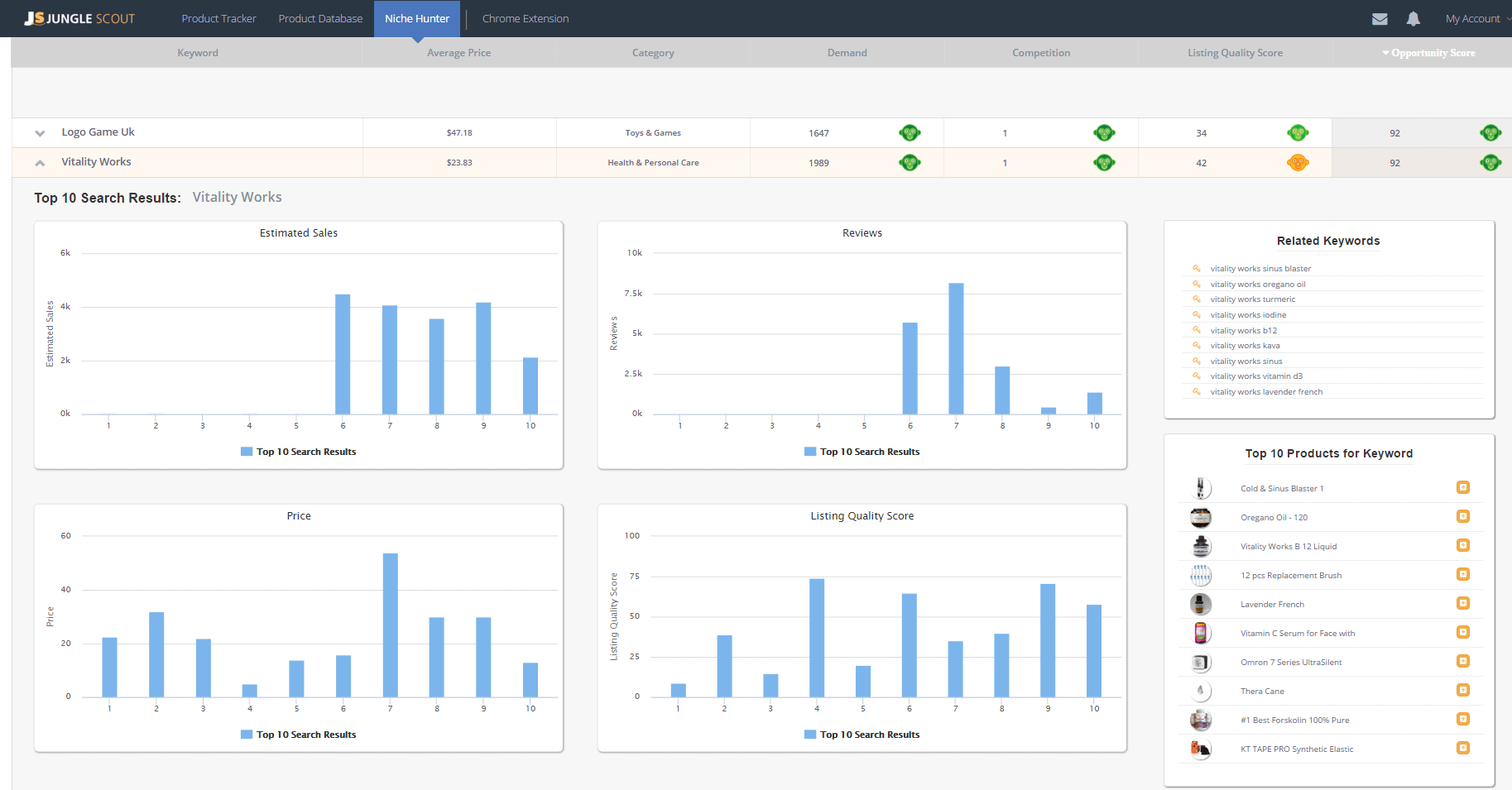Sort by Competition column header

pyautogui.click(x=1041, y=53)
